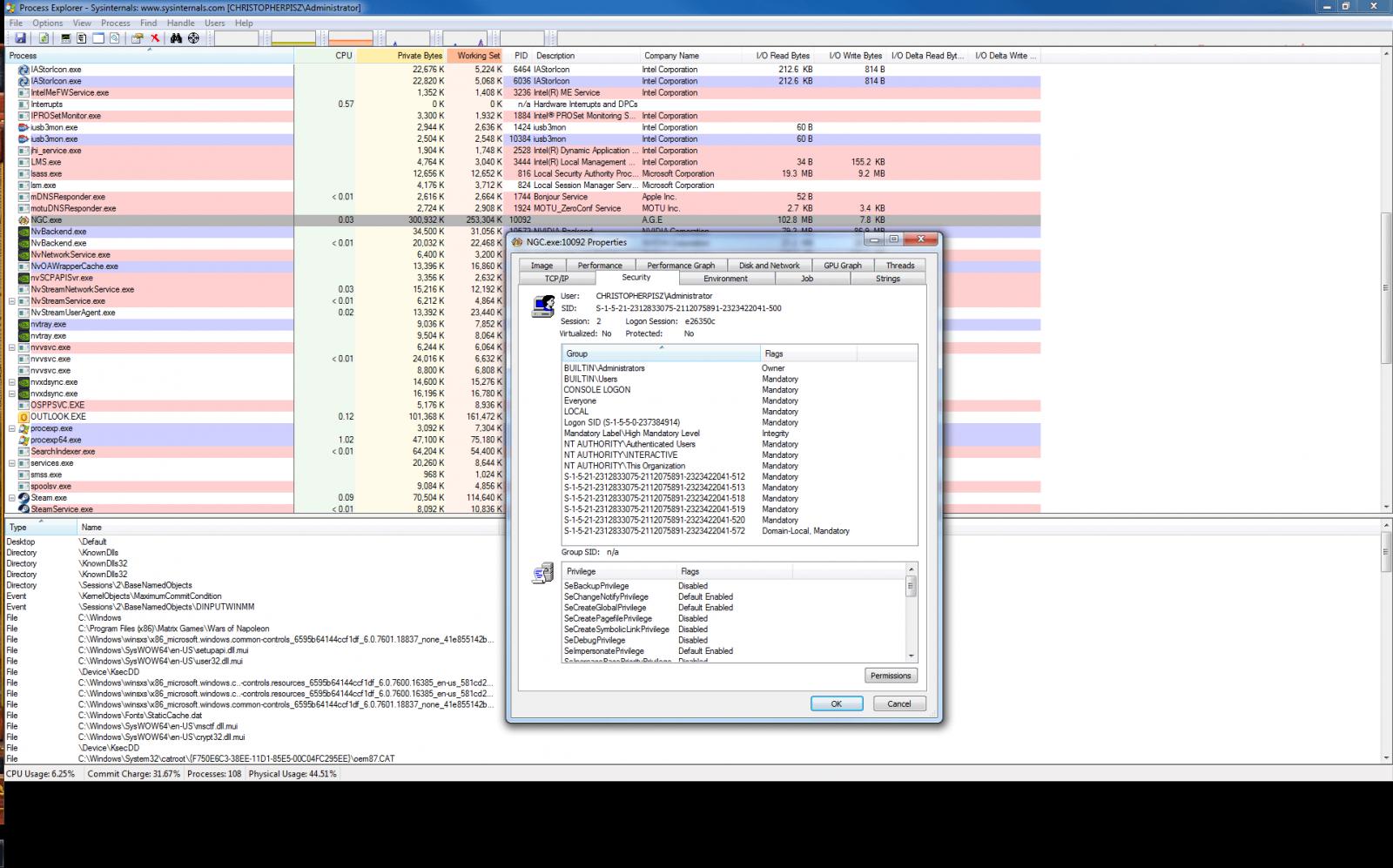This screenshot has height=868, width=1393.
Task: Click the OUTLOOK.EXE process icon
Action: pos(24,417)
